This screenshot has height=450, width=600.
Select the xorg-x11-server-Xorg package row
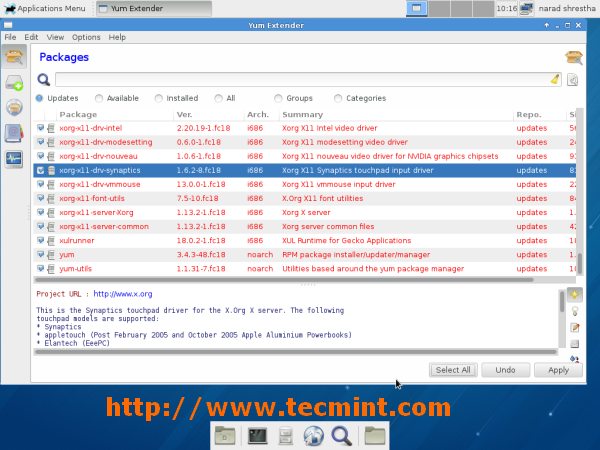305,212
